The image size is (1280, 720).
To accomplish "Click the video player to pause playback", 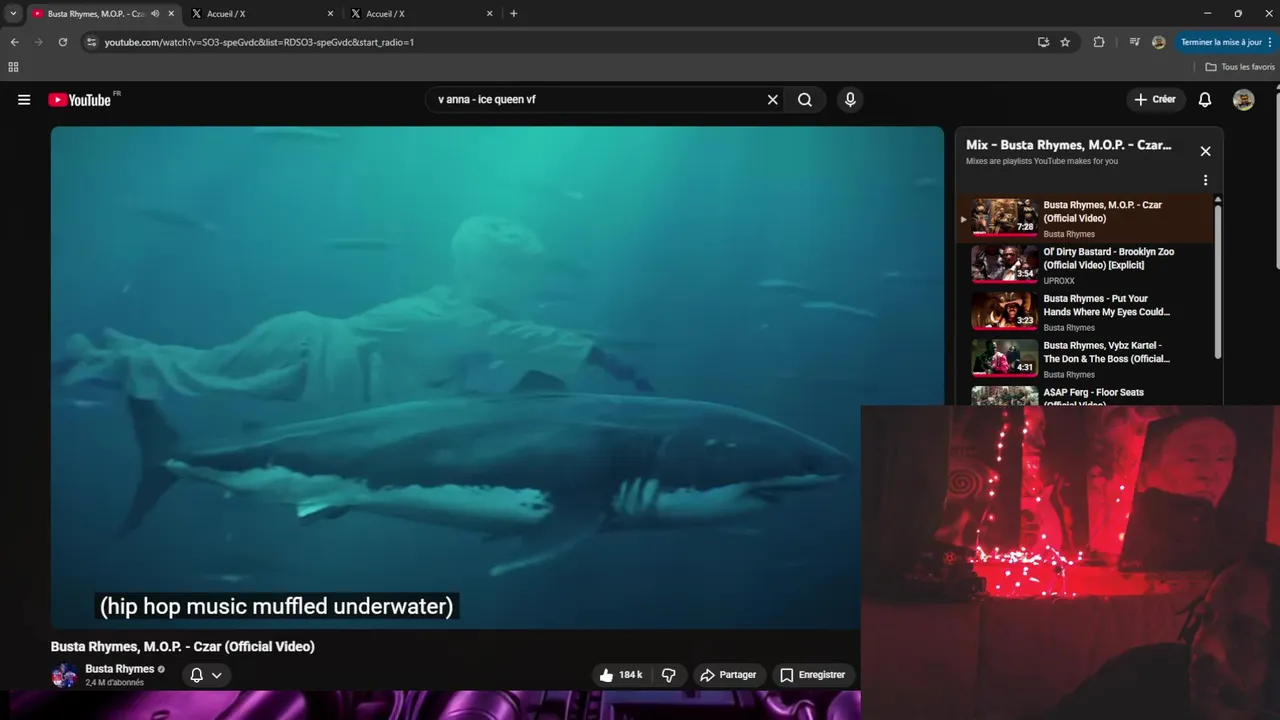I will click(497, 377).
